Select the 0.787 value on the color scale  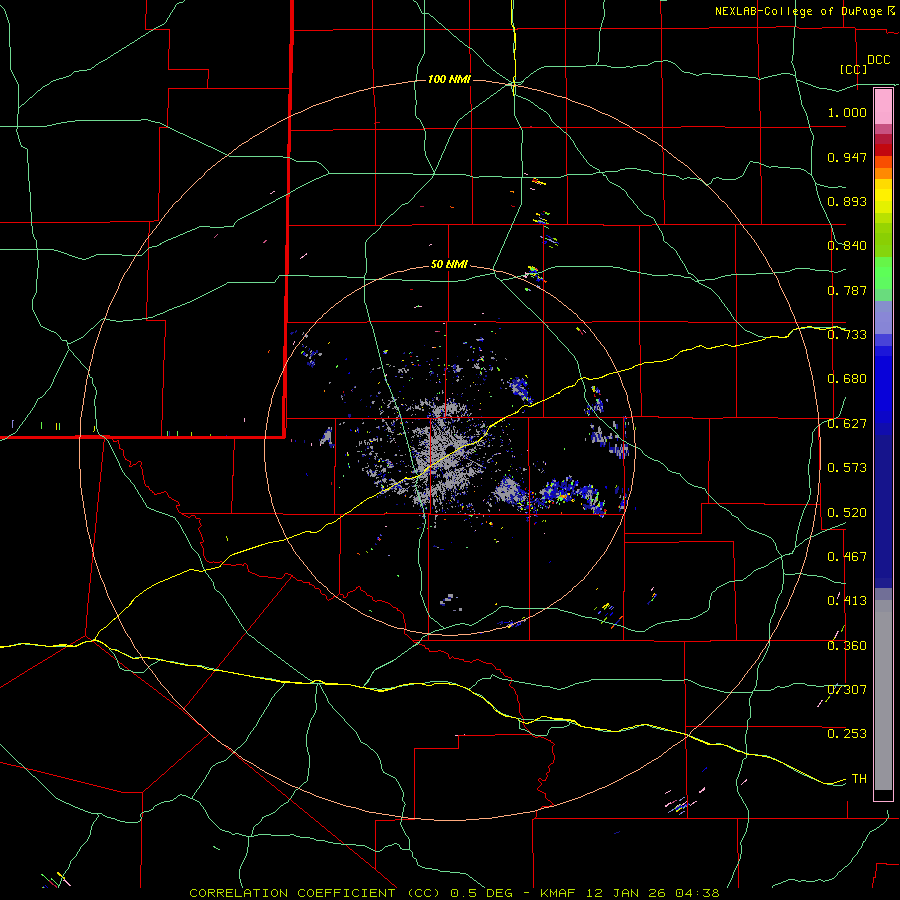coord(847,290)
